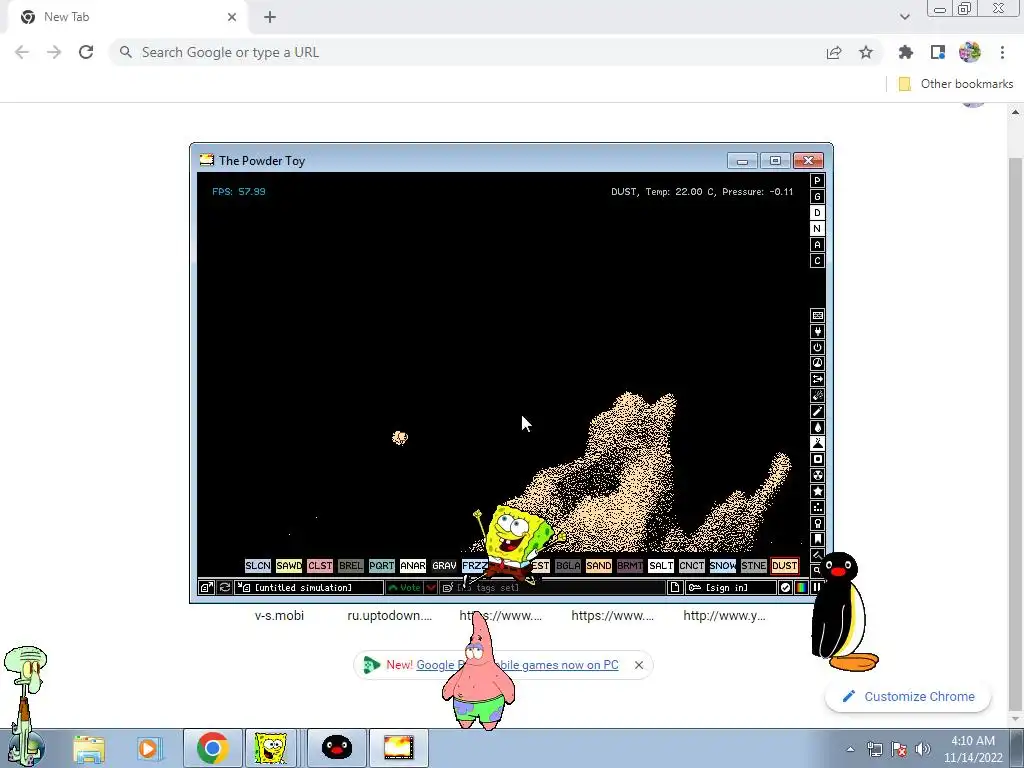Open the Radioactive category icon
Screen dimensions: 1024x768
click(817, 475)
